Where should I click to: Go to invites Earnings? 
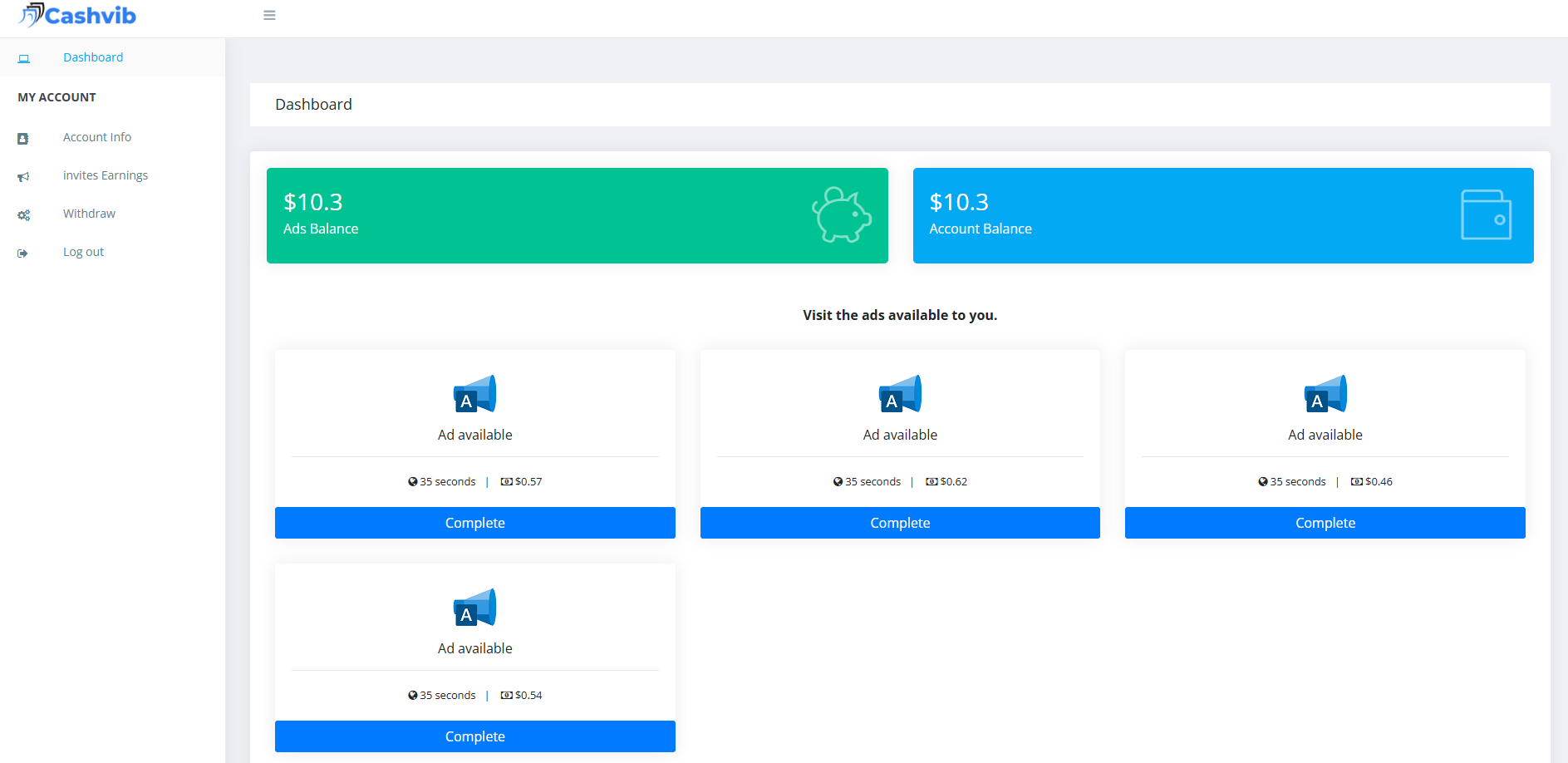[x=106, y=175]
